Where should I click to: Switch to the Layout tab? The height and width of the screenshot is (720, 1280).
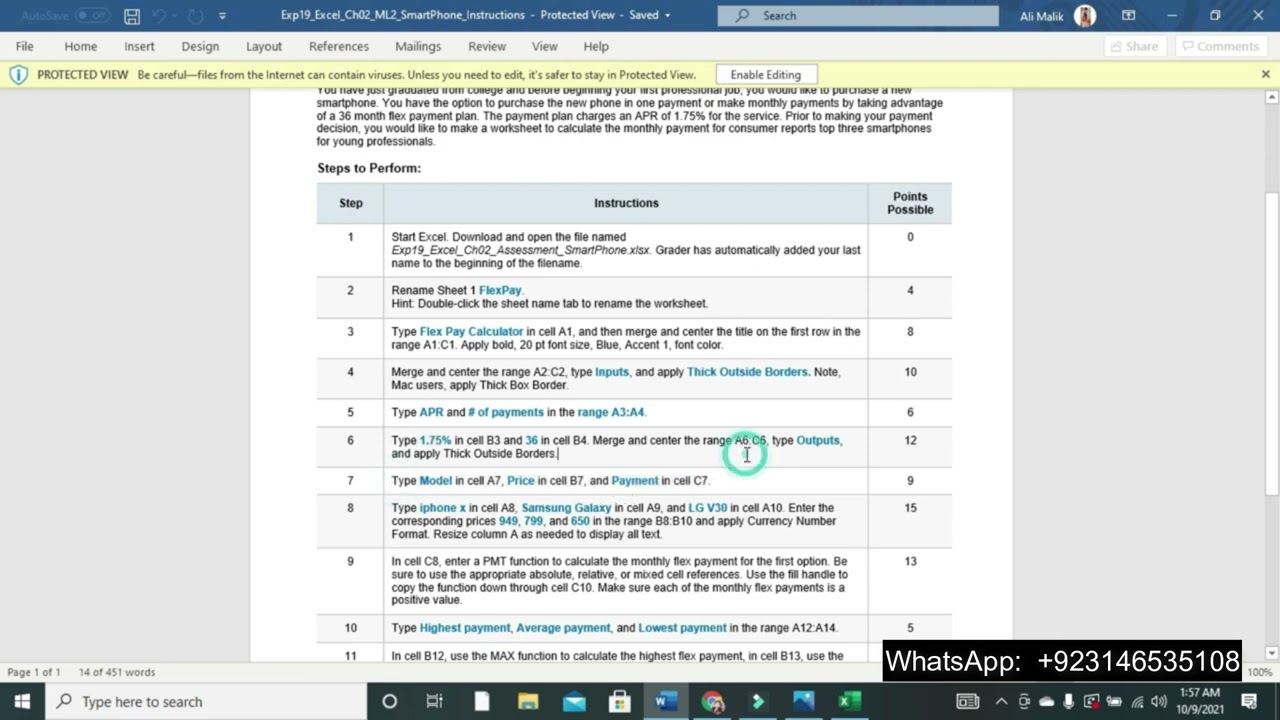pyautogui.click(x=264, y=46)
